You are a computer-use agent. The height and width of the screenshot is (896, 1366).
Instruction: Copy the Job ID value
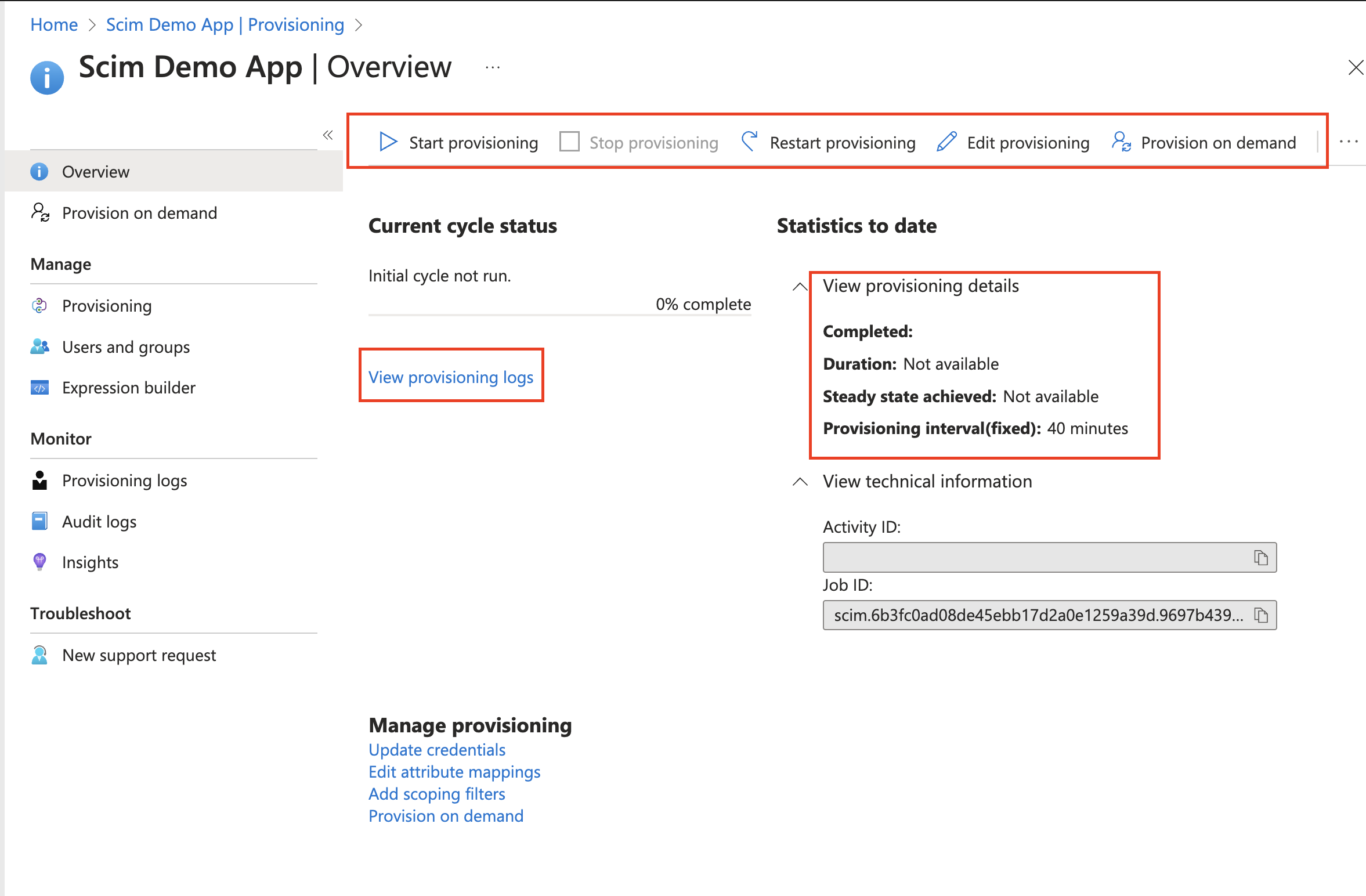[x=1261, y=615]
